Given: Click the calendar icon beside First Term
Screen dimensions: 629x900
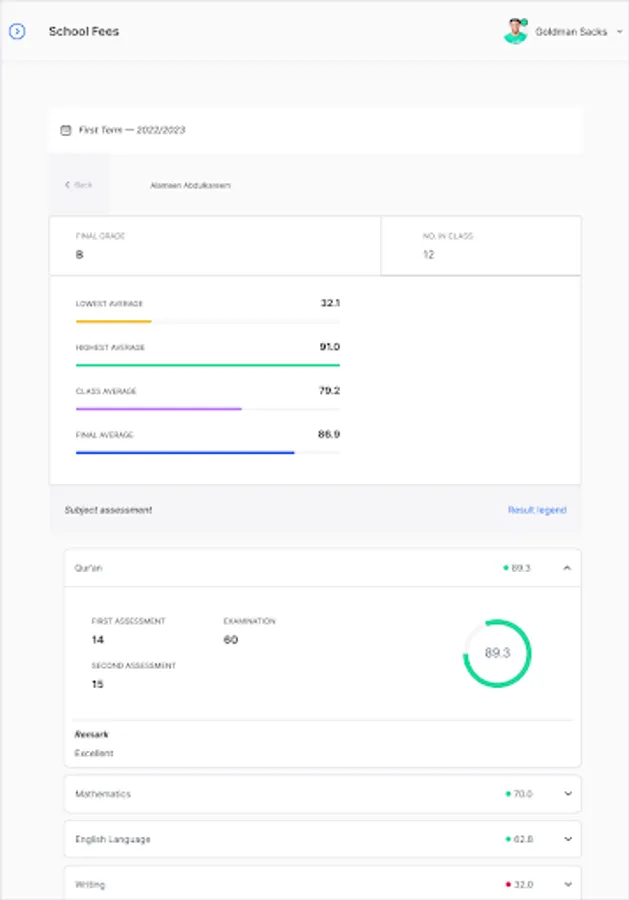Looking at the screenshot, I should pyautogui.click(x=66, y=130).
